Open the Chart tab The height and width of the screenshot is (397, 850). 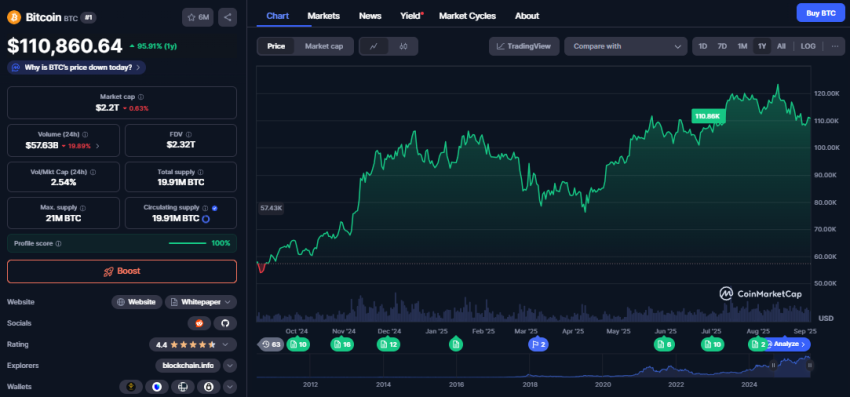pyautogui.click(x=278, y=16)
